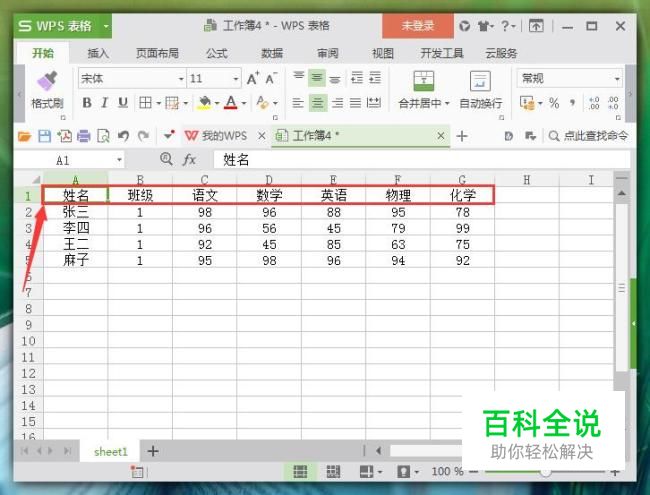650x495 pixels.
Task: Click increase decimal places icon
Action: pyautogui.click(x=594, y=103)
